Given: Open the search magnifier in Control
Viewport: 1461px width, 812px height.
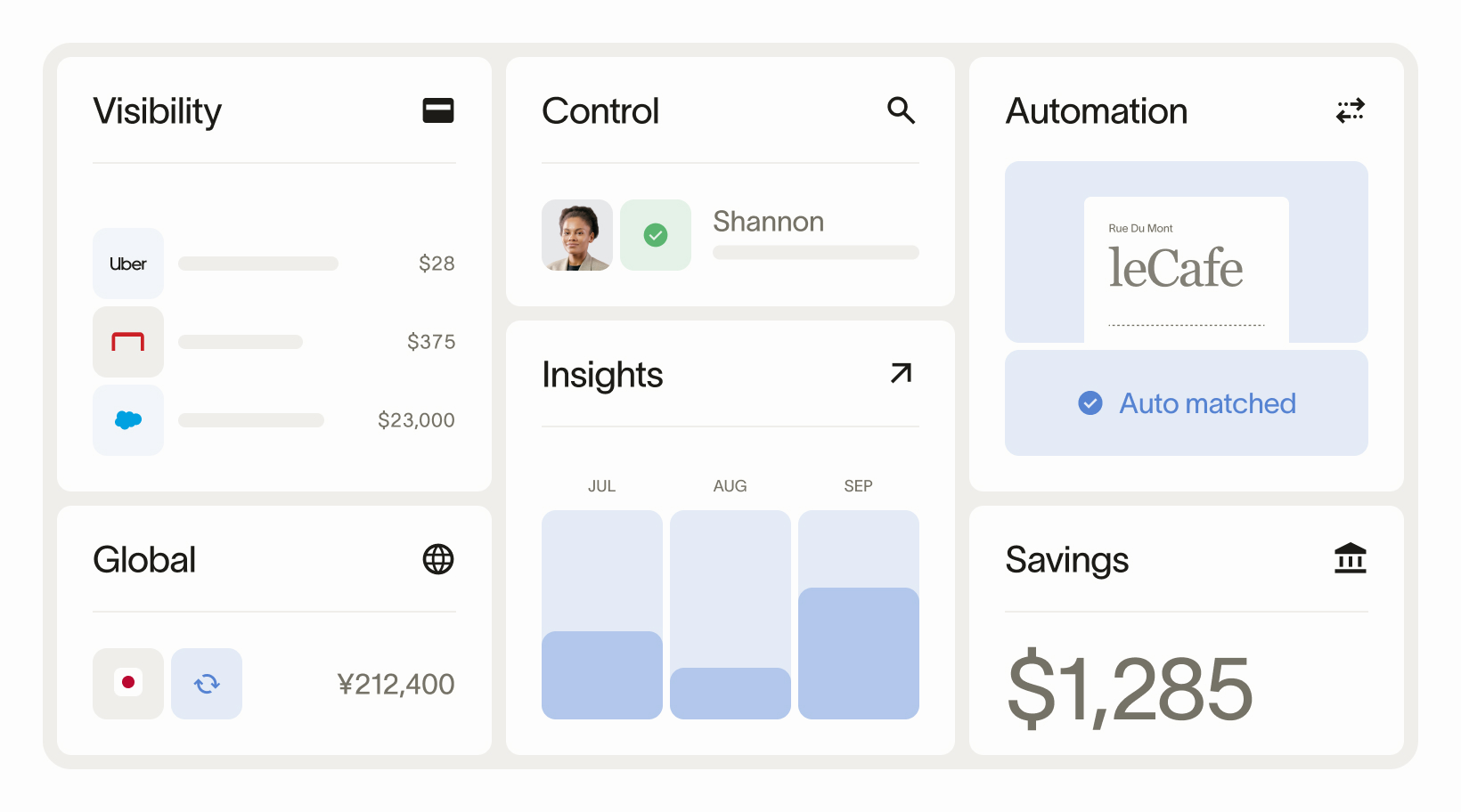Looking at the screenshot, I should [x=901, y=110].
